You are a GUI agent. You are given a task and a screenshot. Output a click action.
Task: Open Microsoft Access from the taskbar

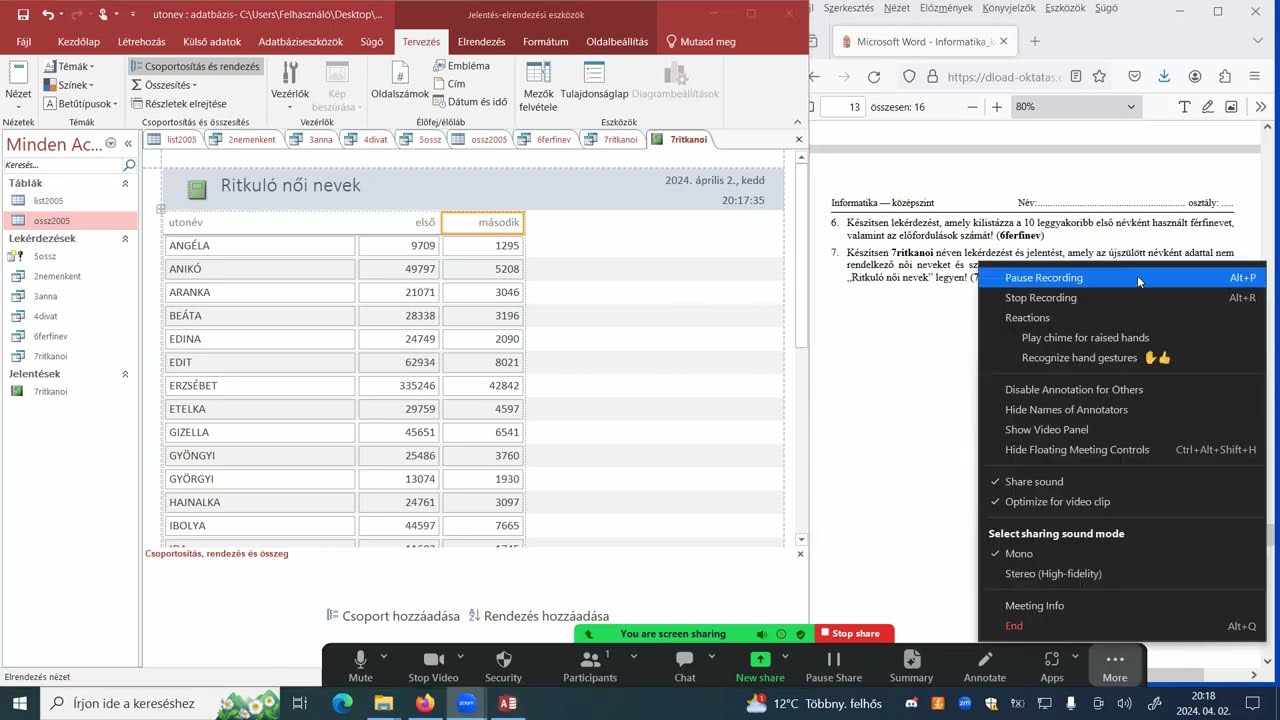(x=508, y=703)
